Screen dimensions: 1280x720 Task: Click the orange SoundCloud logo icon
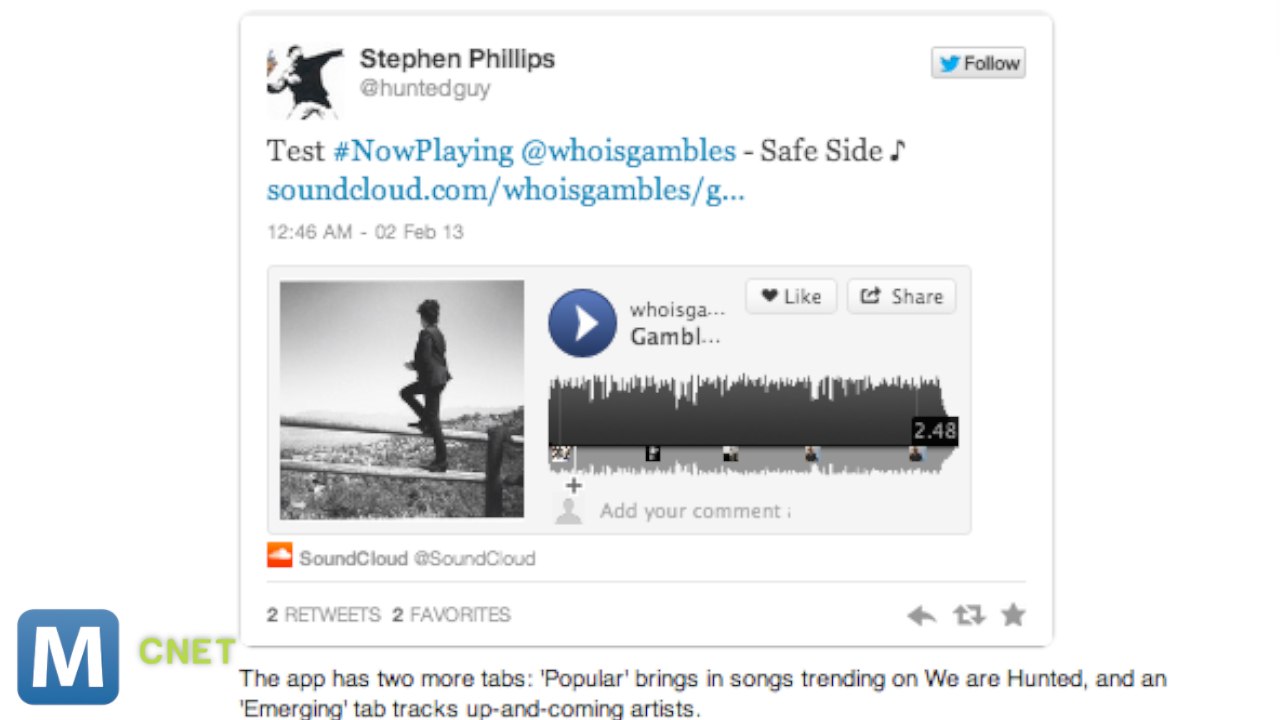[280, 556]
